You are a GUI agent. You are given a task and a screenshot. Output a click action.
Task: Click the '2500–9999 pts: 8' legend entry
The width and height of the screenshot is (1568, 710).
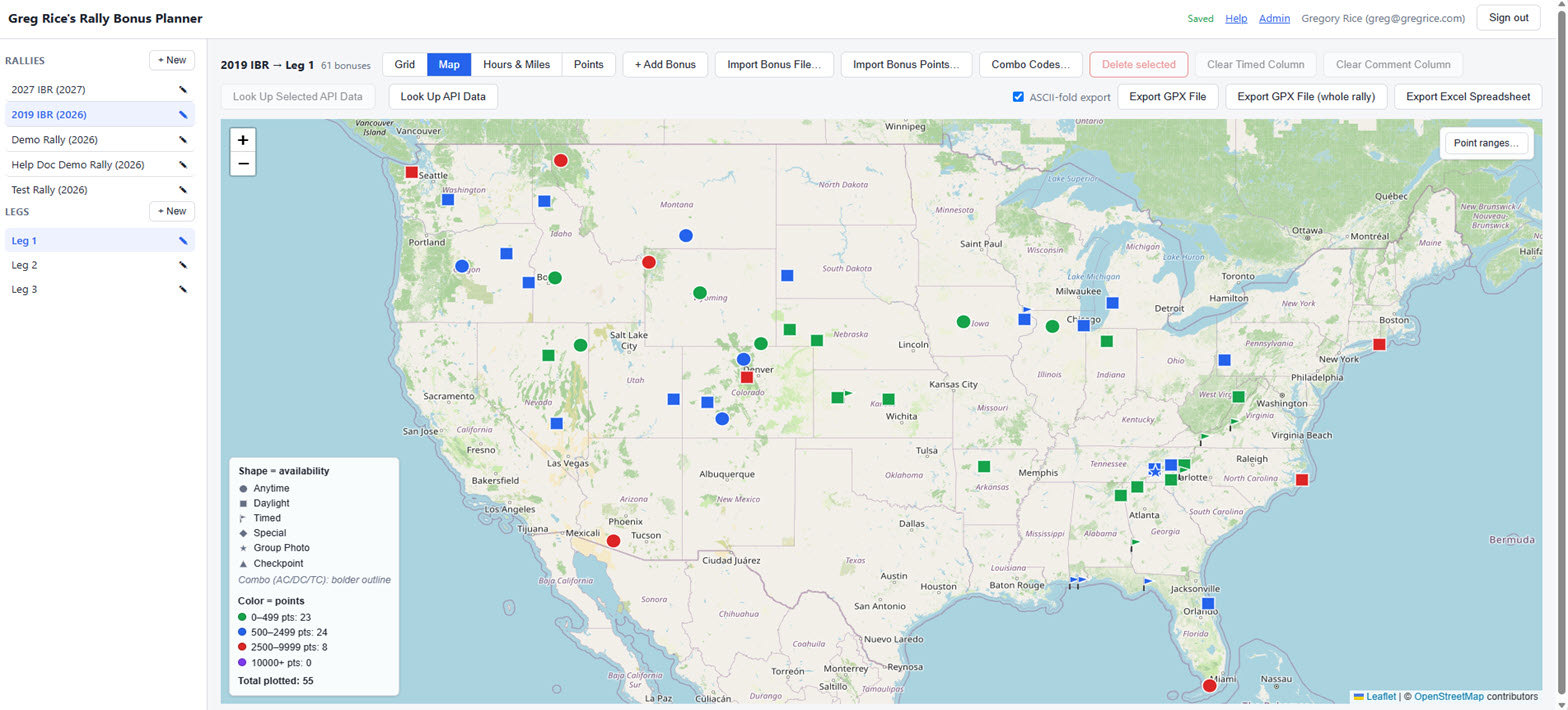[281, 647]
